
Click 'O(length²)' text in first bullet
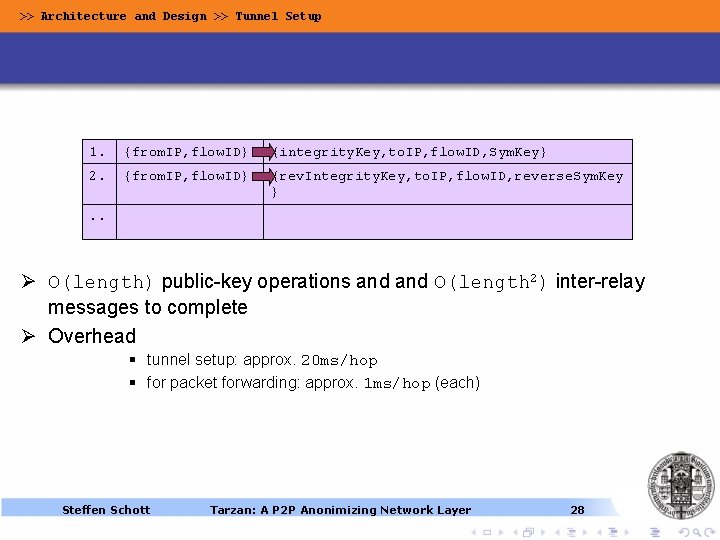point(490,282)
